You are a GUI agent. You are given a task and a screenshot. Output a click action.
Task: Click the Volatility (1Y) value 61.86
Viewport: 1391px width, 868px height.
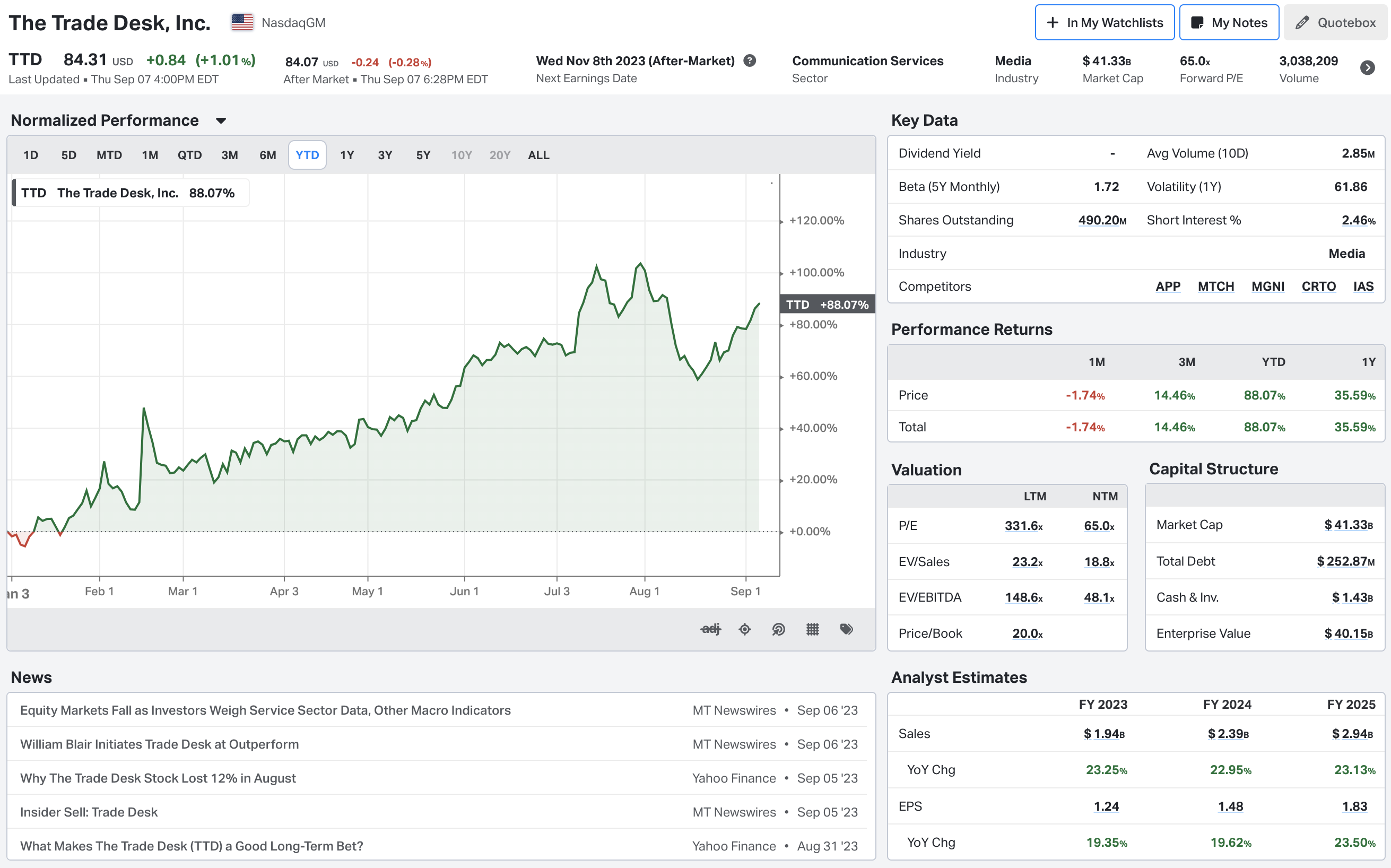coord(1350,187)
